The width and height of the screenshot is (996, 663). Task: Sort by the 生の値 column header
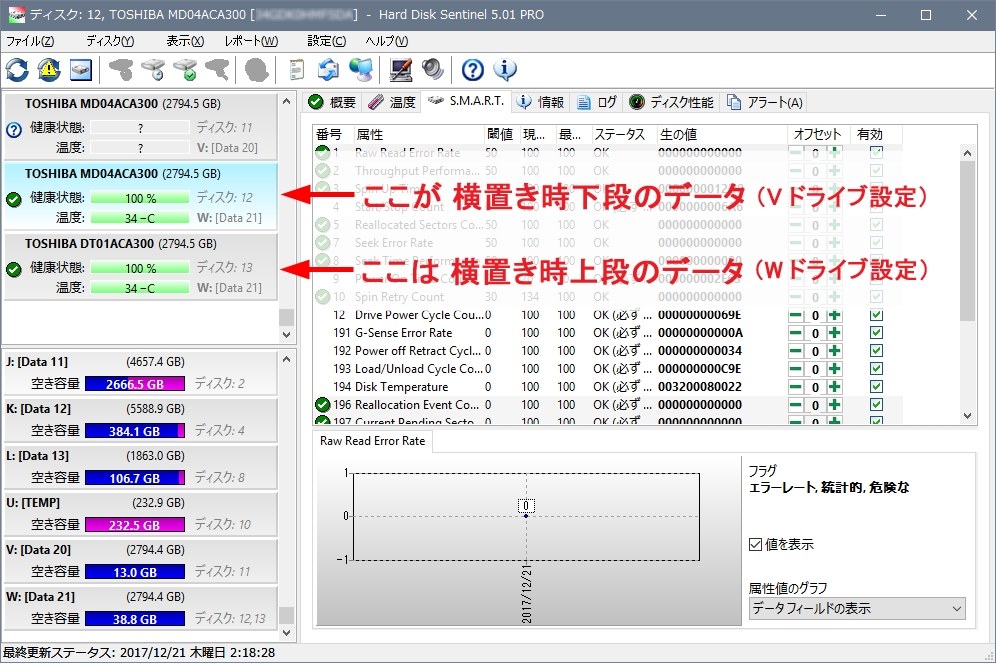722,135
